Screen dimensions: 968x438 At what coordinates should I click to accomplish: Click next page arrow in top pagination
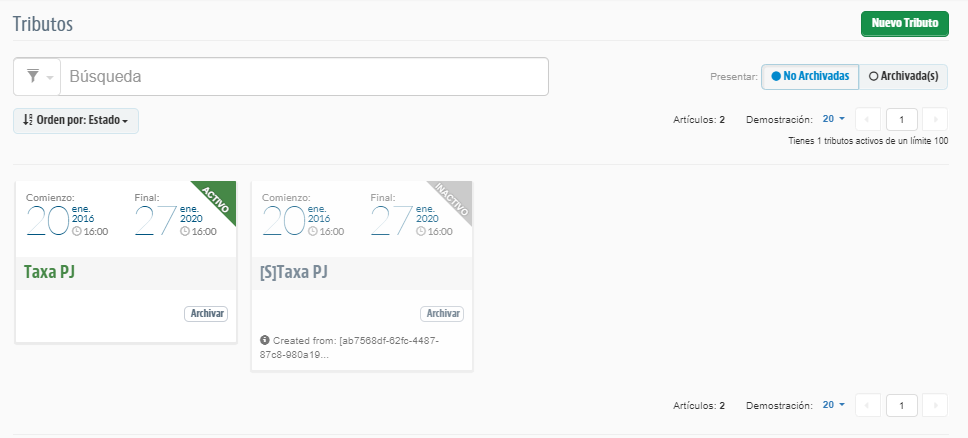[x=935, y=119]
